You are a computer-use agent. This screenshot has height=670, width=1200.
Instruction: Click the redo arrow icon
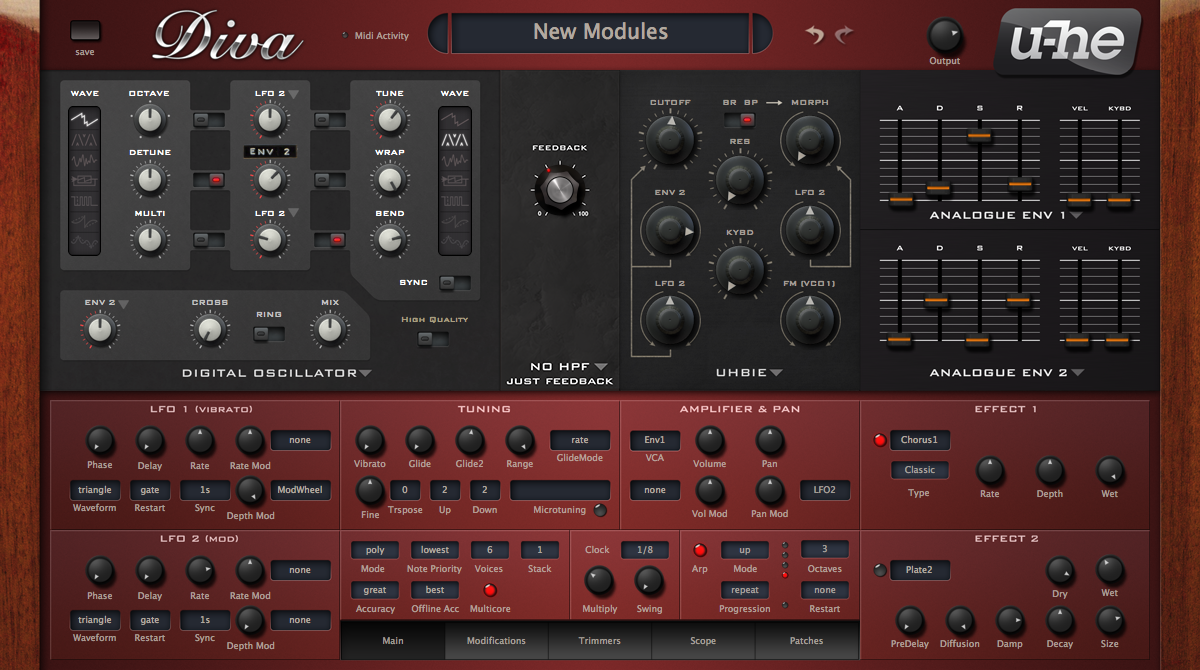pyautogui.click(x=844, y=35)
